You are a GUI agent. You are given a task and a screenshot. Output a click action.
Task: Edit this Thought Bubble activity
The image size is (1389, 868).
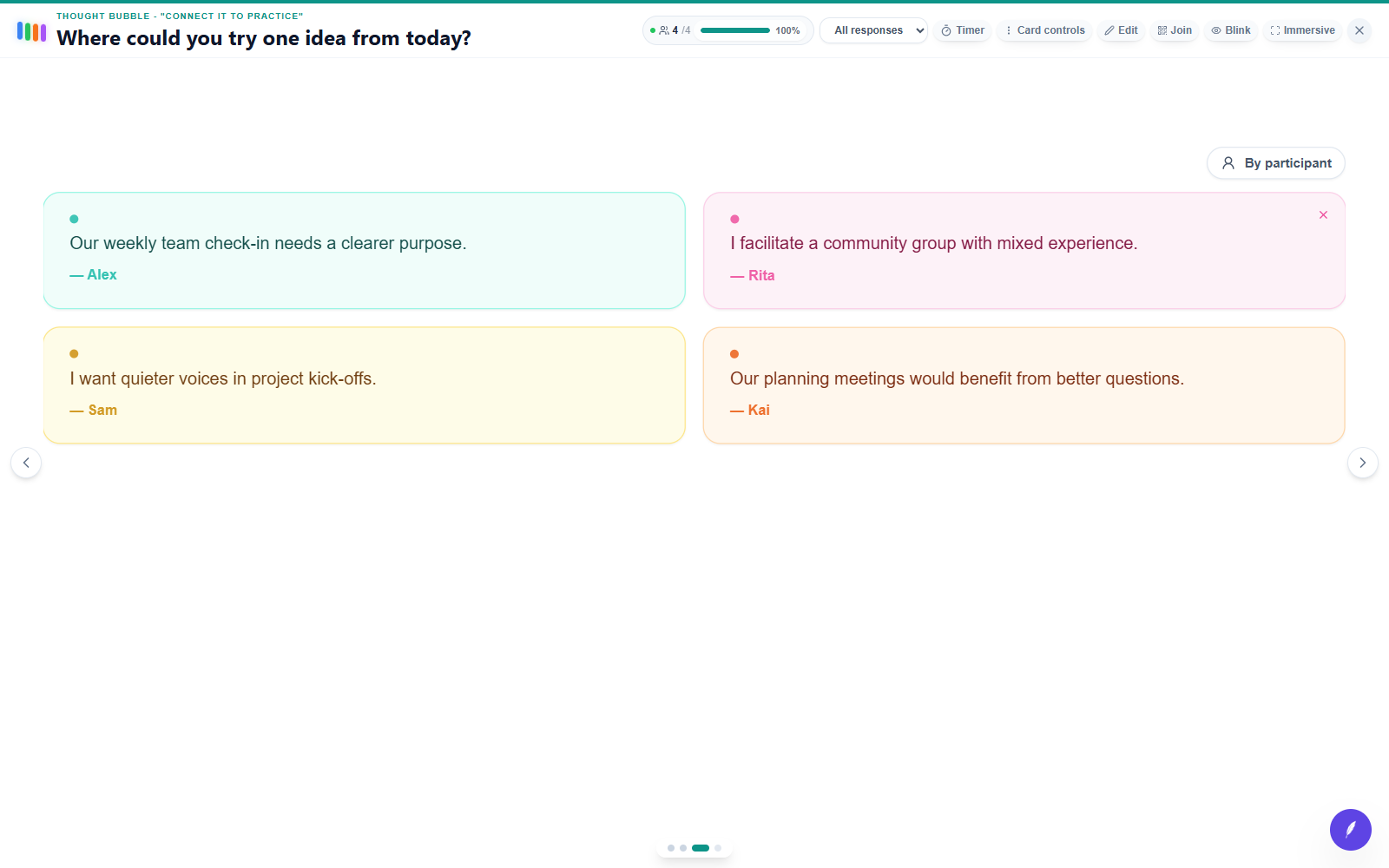pos(1121,30)
